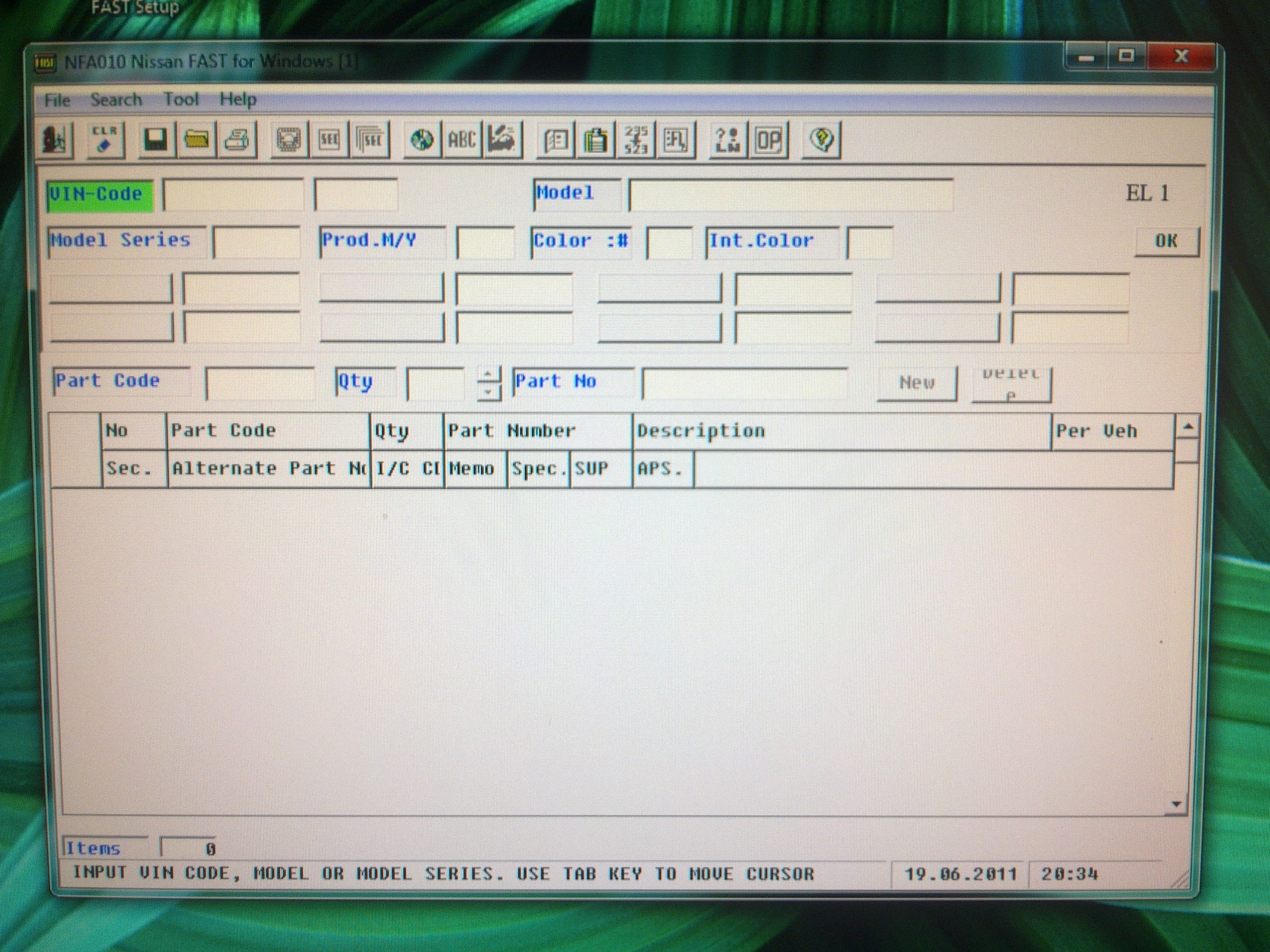The height and width of the screenshot is (952, 1270).
Task: Click the clipboard toolbar icon
Action: coord(596,140)
